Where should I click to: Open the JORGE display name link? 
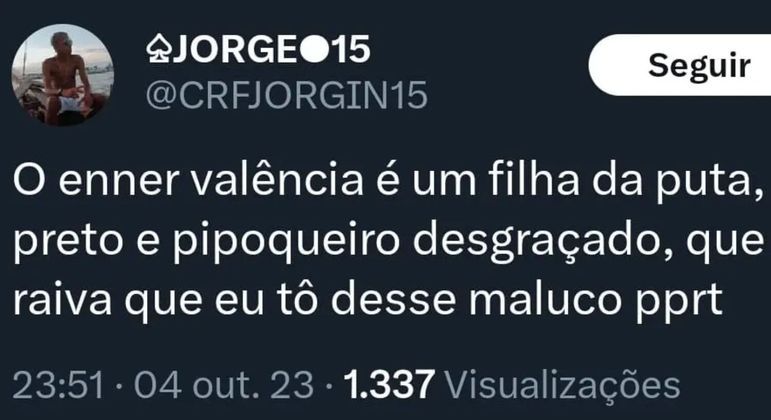point(258,50)
